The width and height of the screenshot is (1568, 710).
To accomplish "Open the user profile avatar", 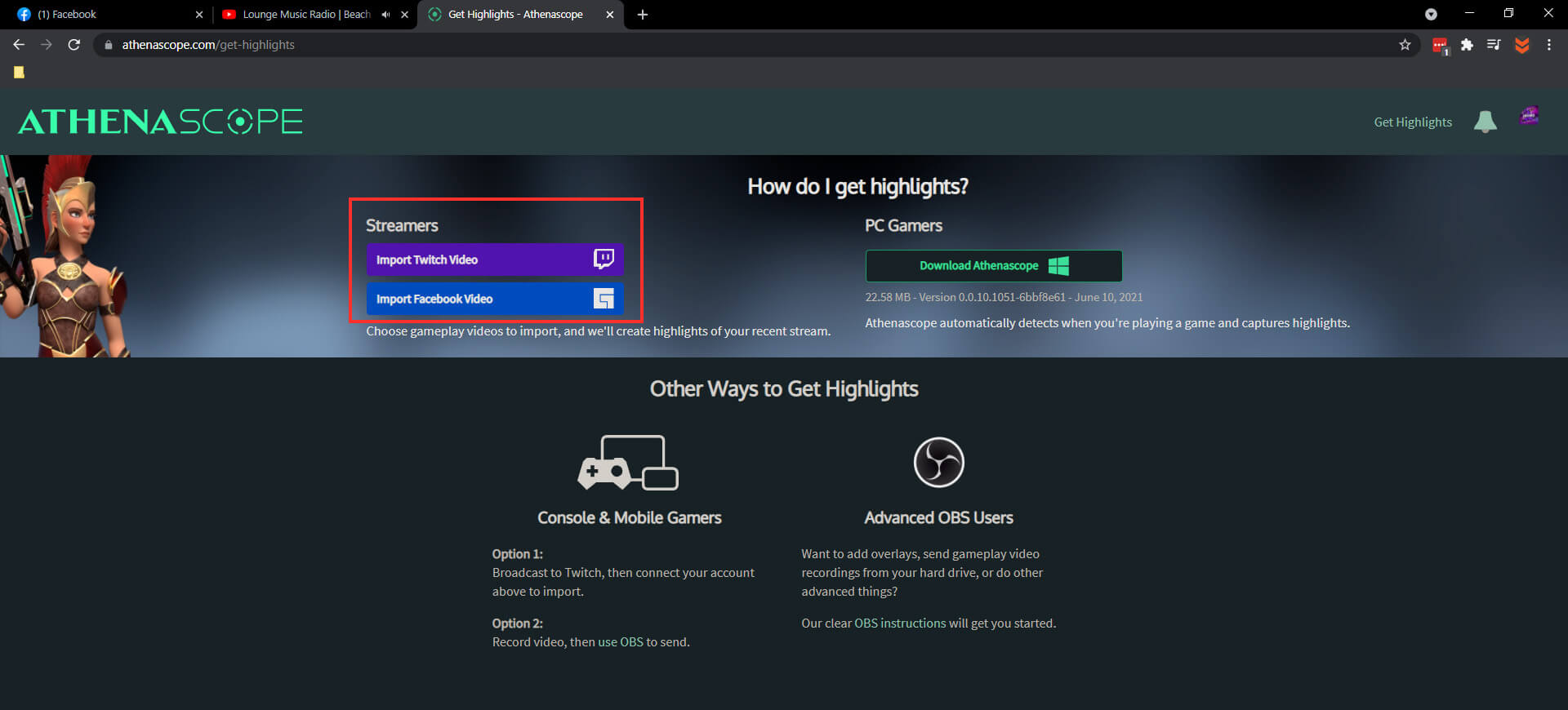I will 1530,116.
